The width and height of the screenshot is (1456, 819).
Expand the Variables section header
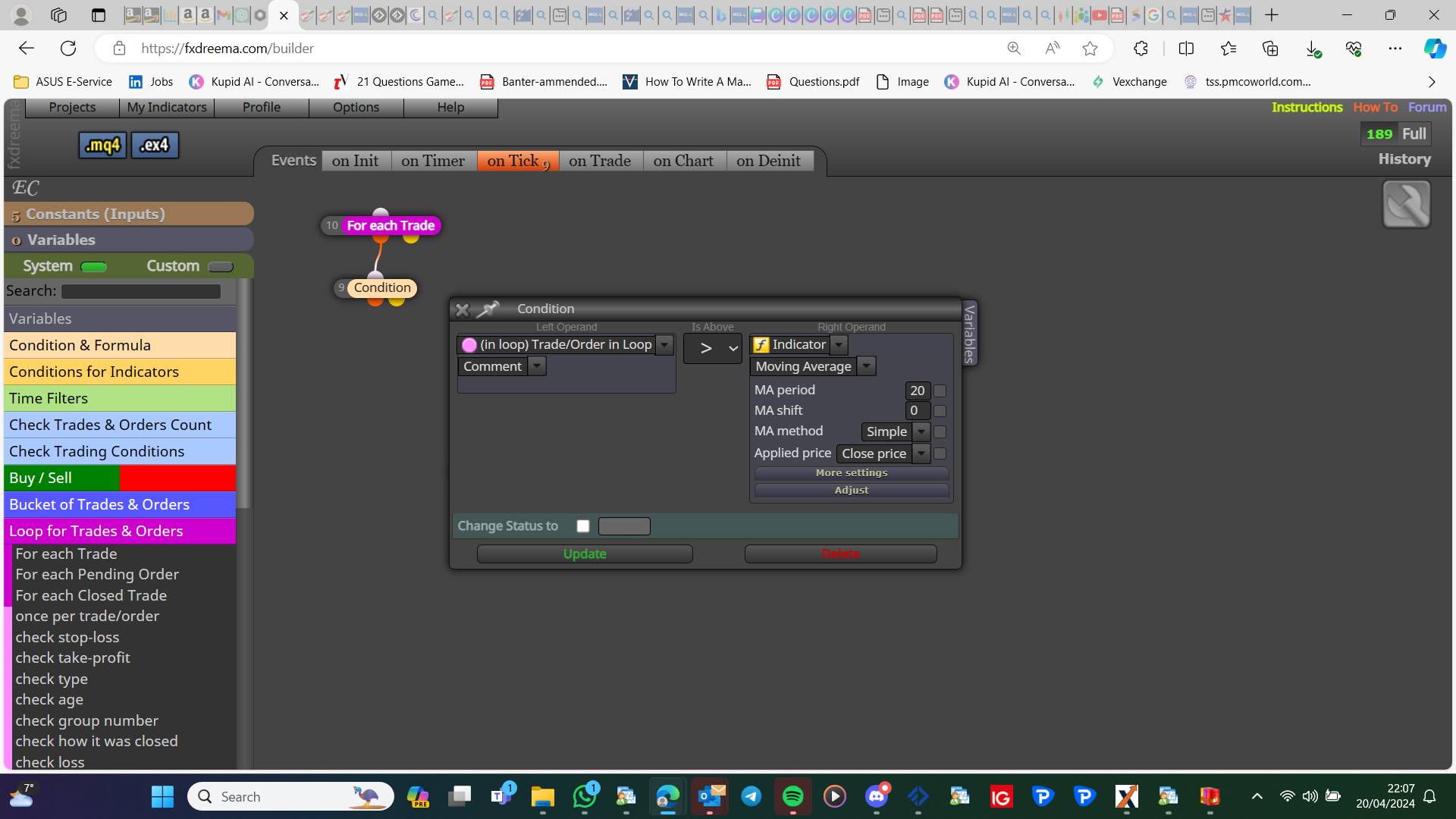point(129,240)
